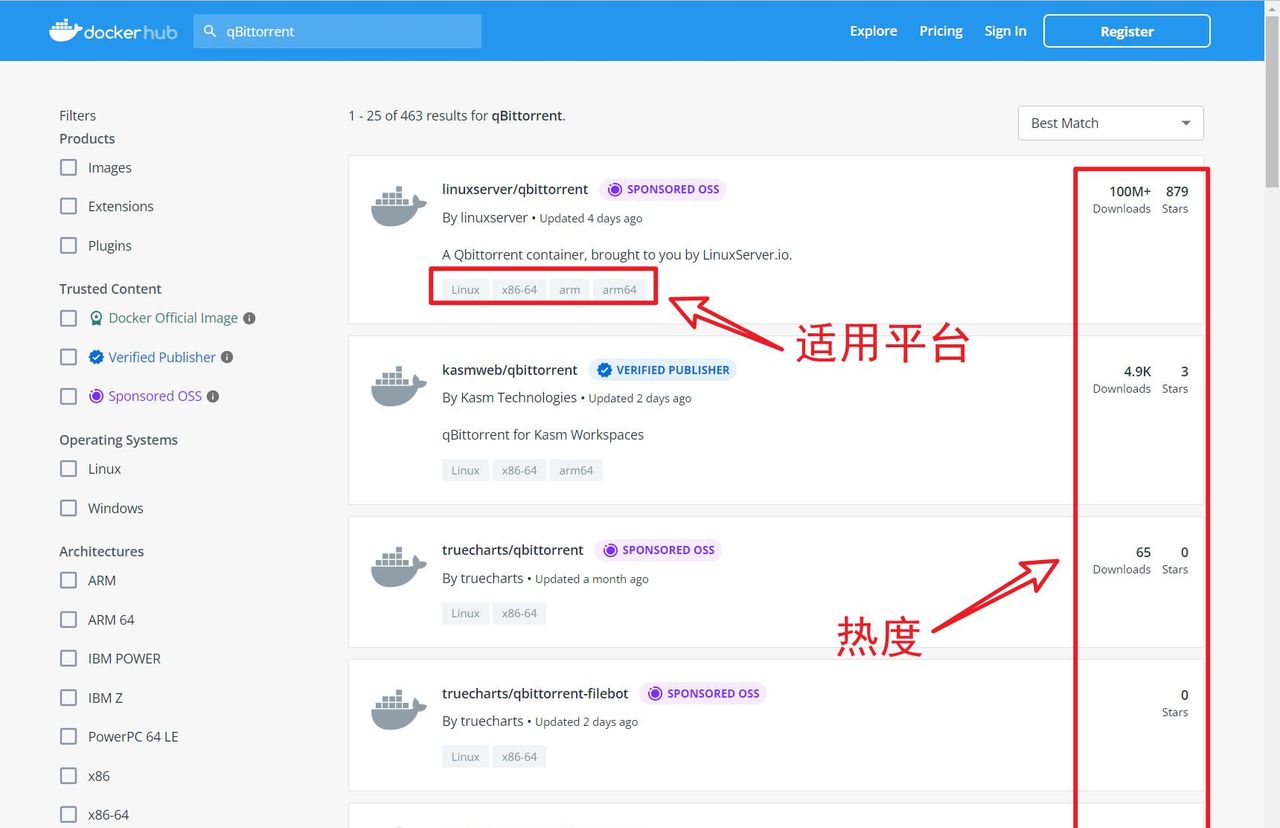Enable the Plugins product filter

click(68, 245)
